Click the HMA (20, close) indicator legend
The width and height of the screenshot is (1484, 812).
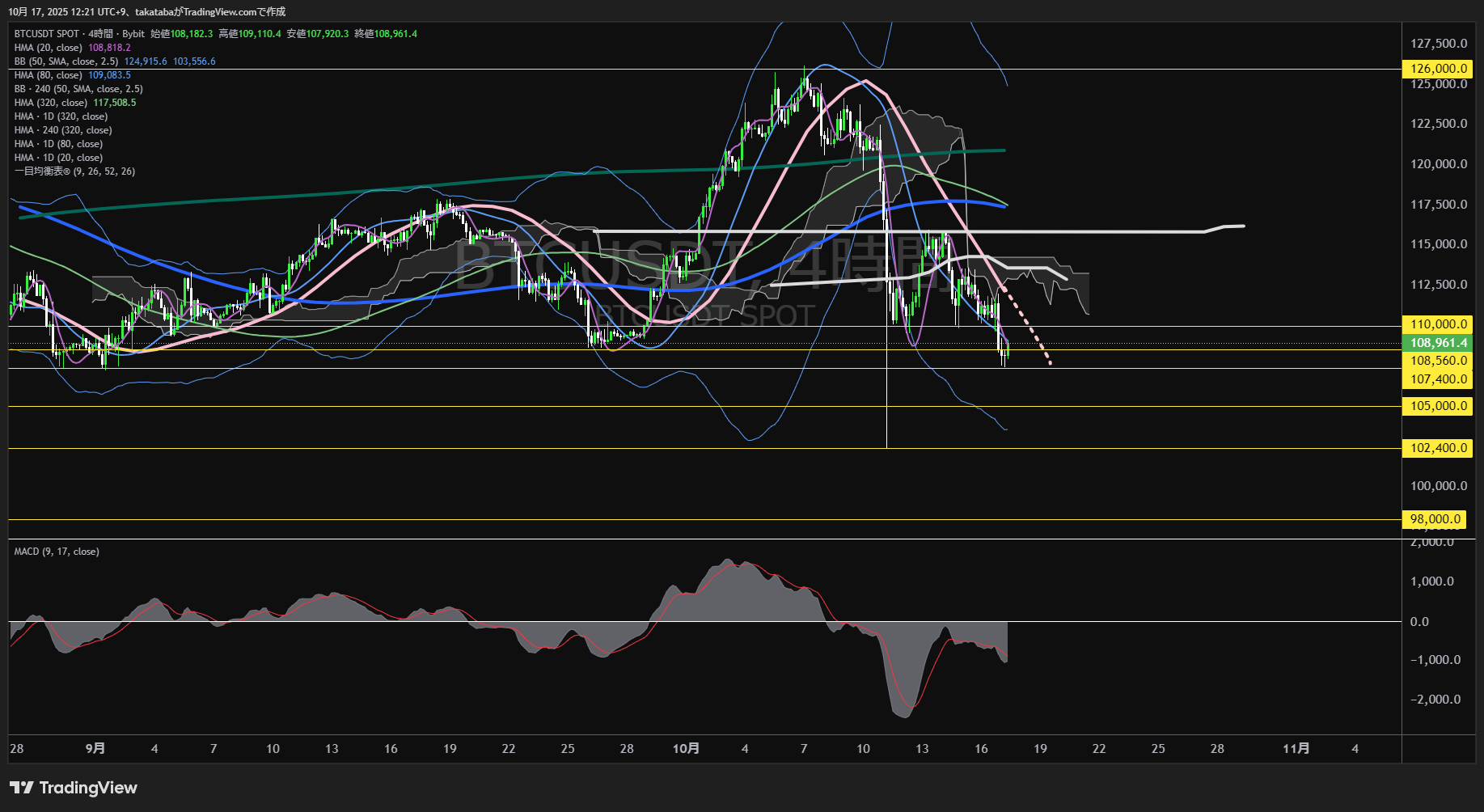[49, 48]
